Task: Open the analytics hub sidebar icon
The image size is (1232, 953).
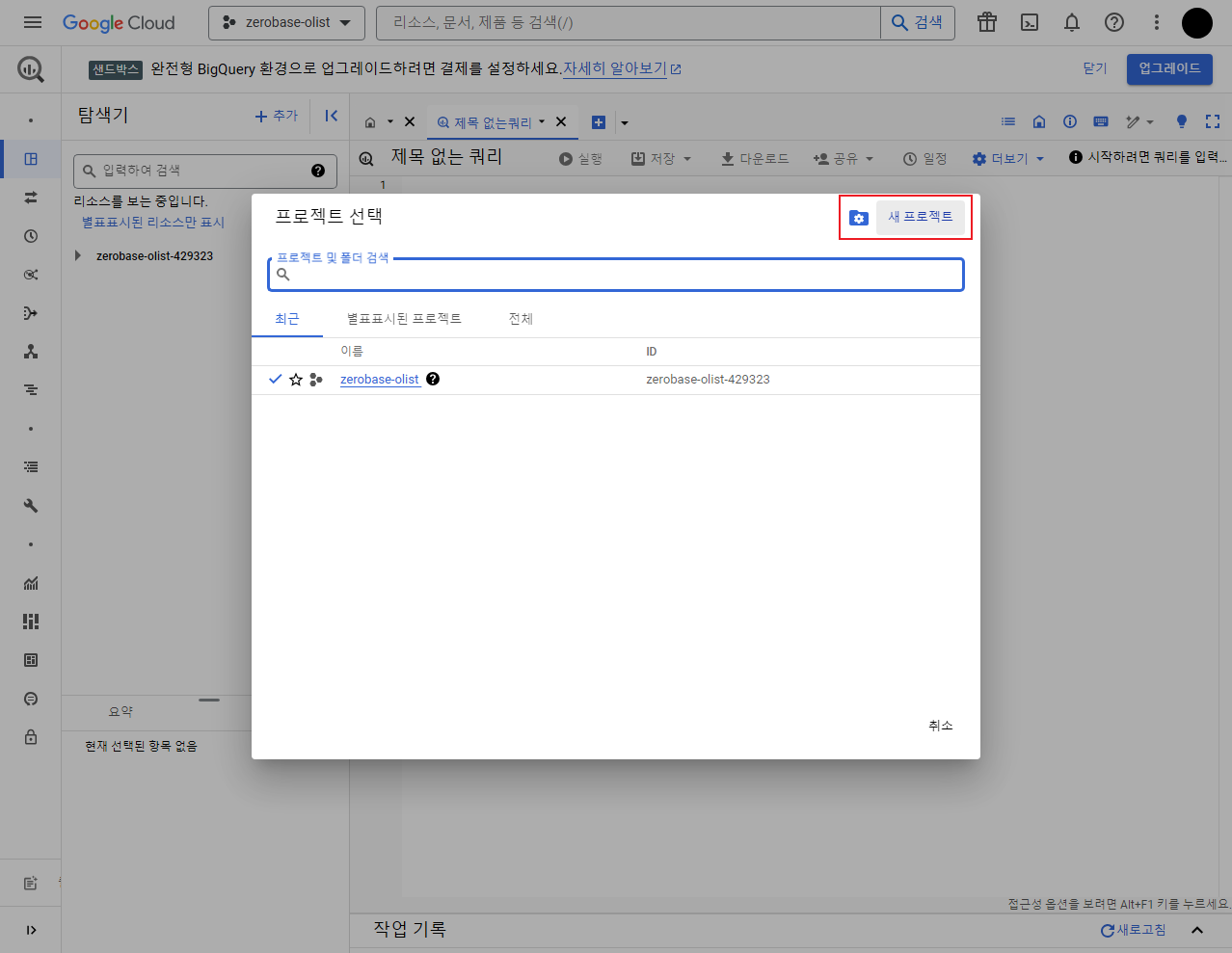Action: (31, 275)
